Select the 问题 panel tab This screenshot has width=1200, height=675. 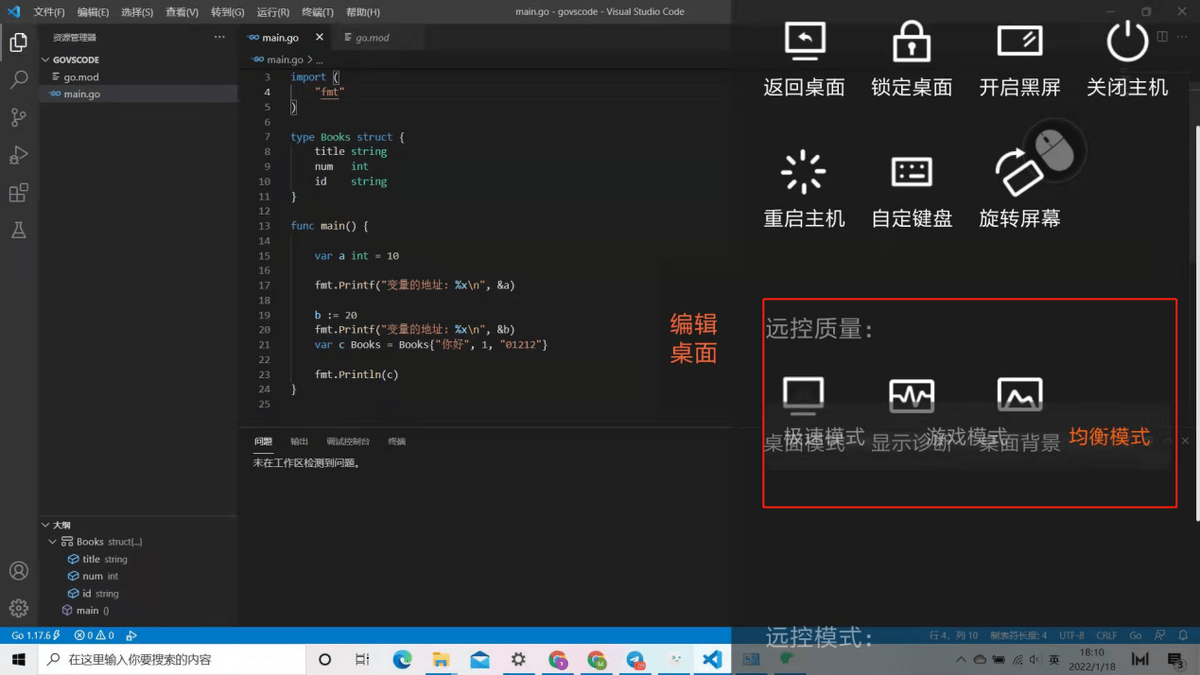(x=263, y=441)
